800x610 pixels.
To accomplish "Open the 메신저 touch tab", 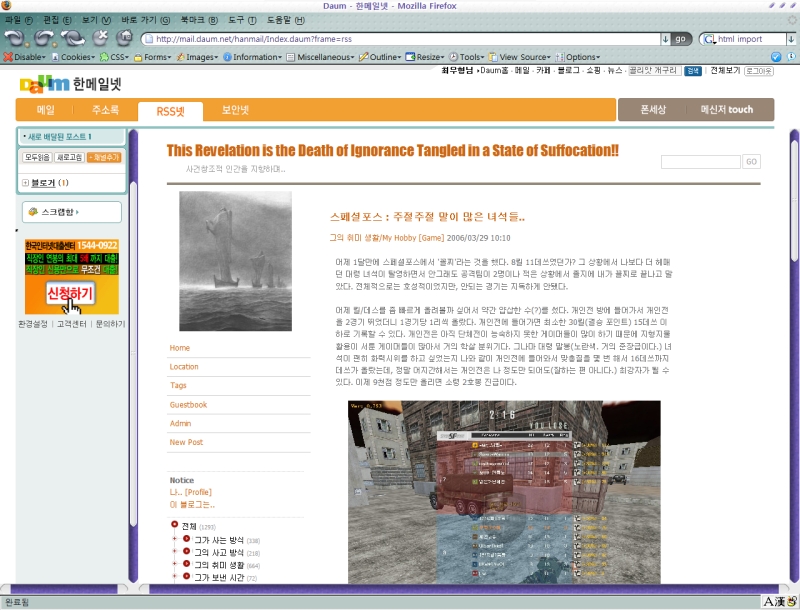I will coord(727,110).
